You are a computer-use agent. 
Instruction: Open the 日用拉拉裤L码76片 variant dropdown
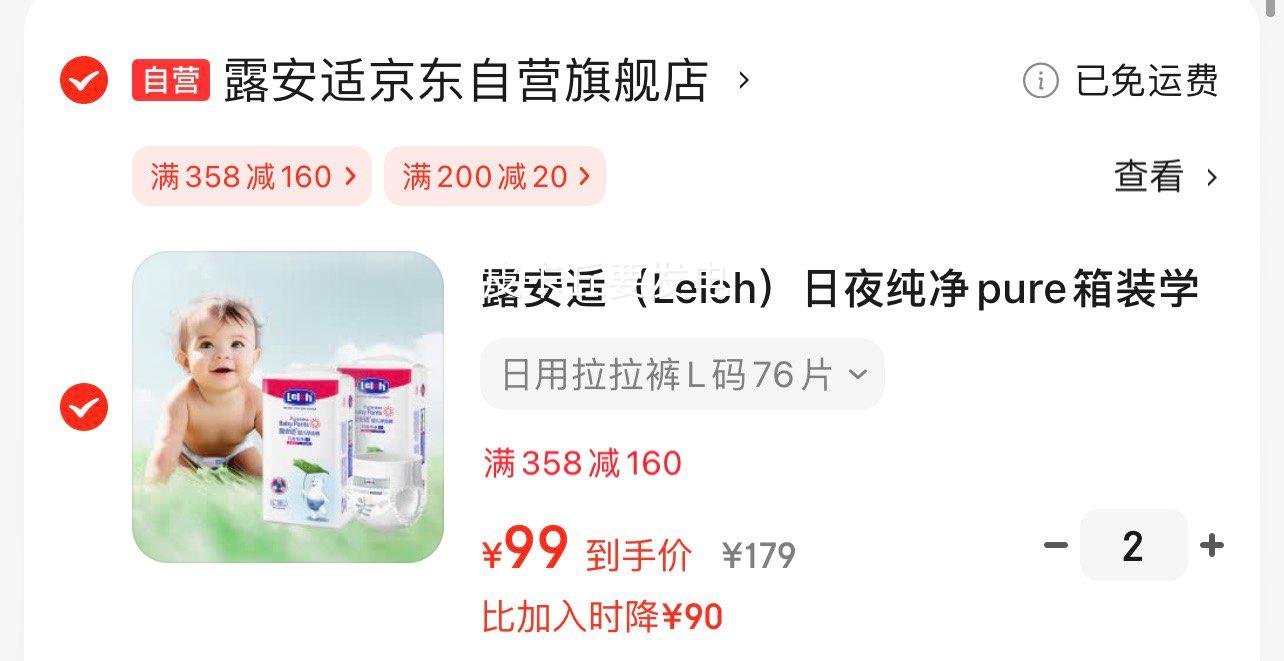tap(682, 374)
